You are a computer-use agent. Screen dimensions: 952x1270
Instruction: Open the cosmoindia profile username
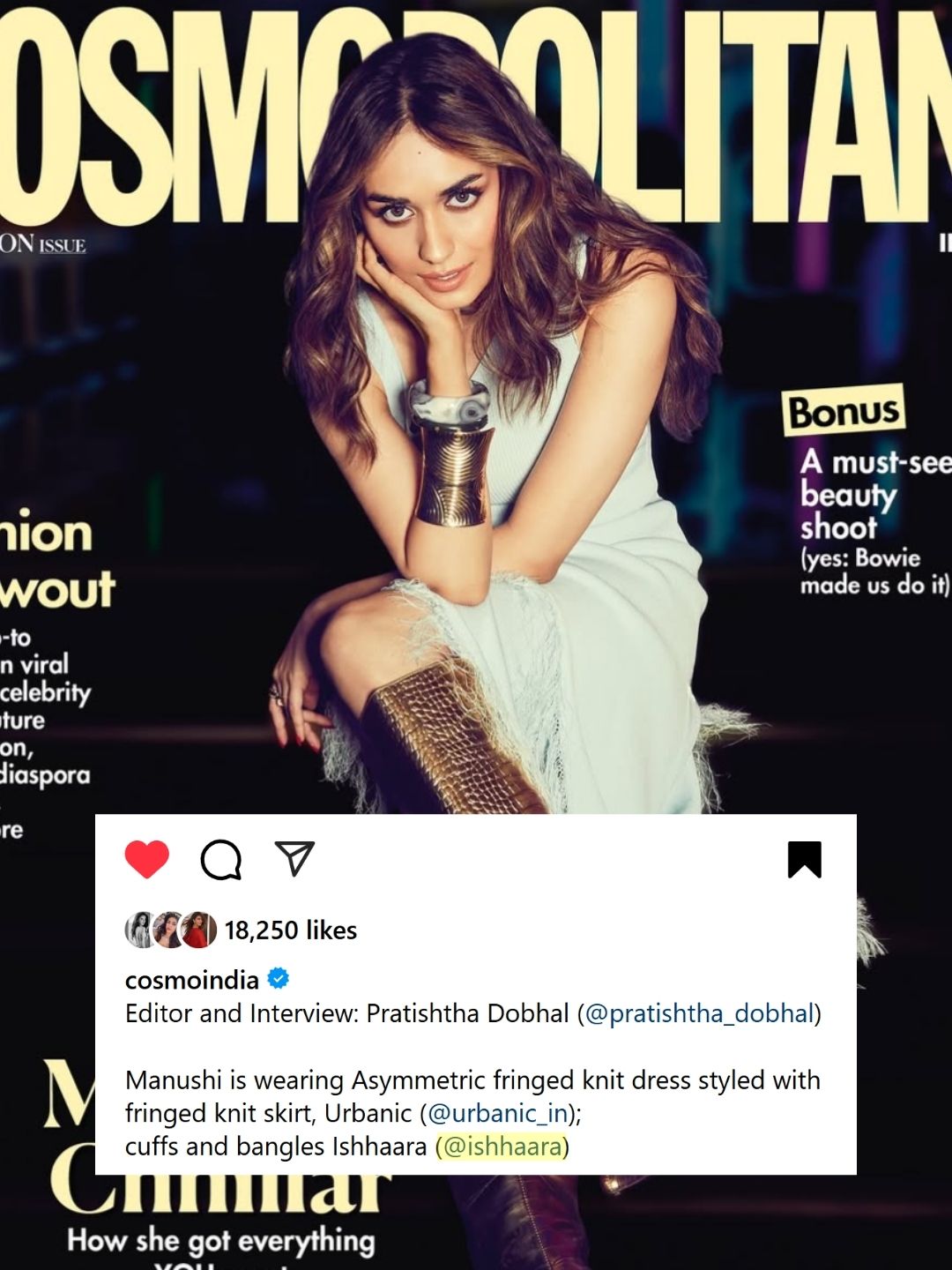click(x=192, y=980)
